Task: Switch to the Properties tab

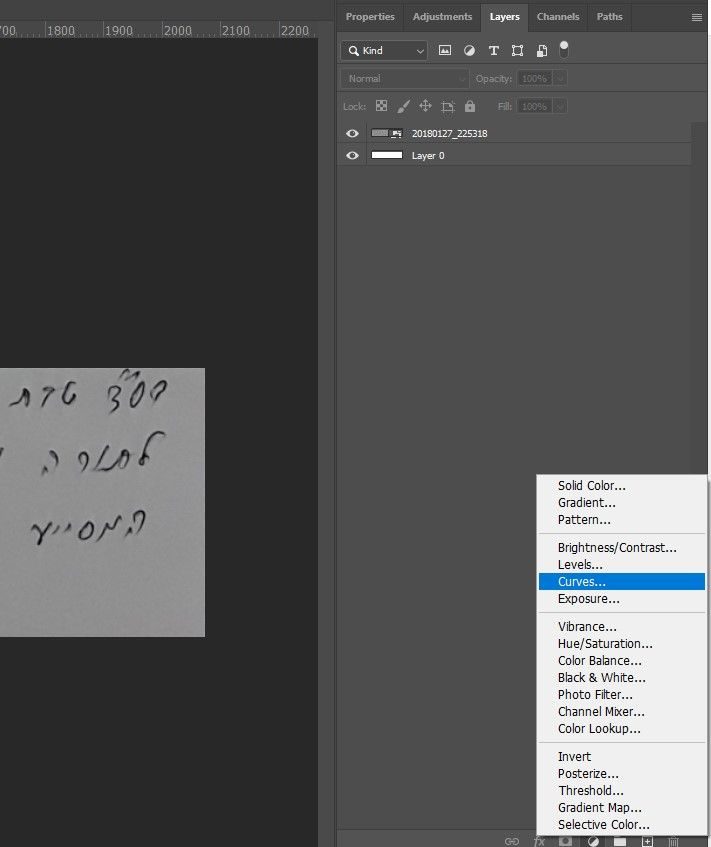Action: coord(370,17)
